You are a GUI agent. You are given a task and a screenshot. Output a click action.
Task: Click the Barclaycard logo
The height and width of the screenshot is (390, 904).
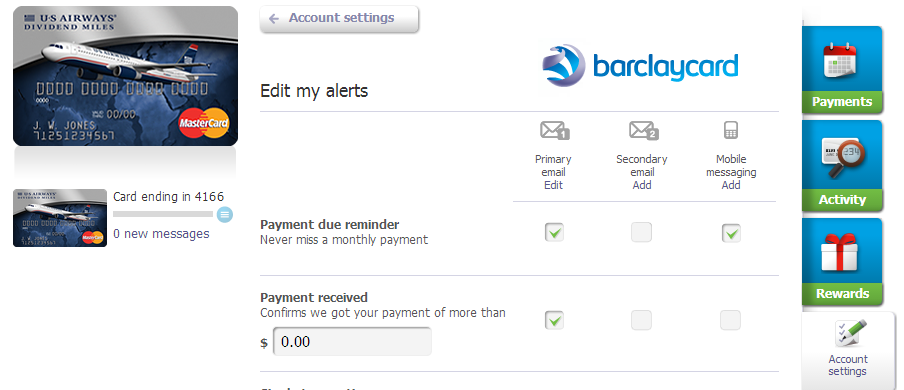coord(640,65)
